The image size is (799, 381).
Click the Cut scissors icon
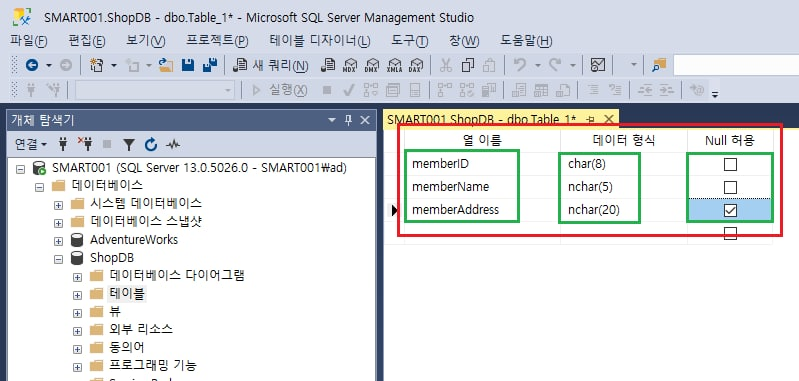pos(446,65)
